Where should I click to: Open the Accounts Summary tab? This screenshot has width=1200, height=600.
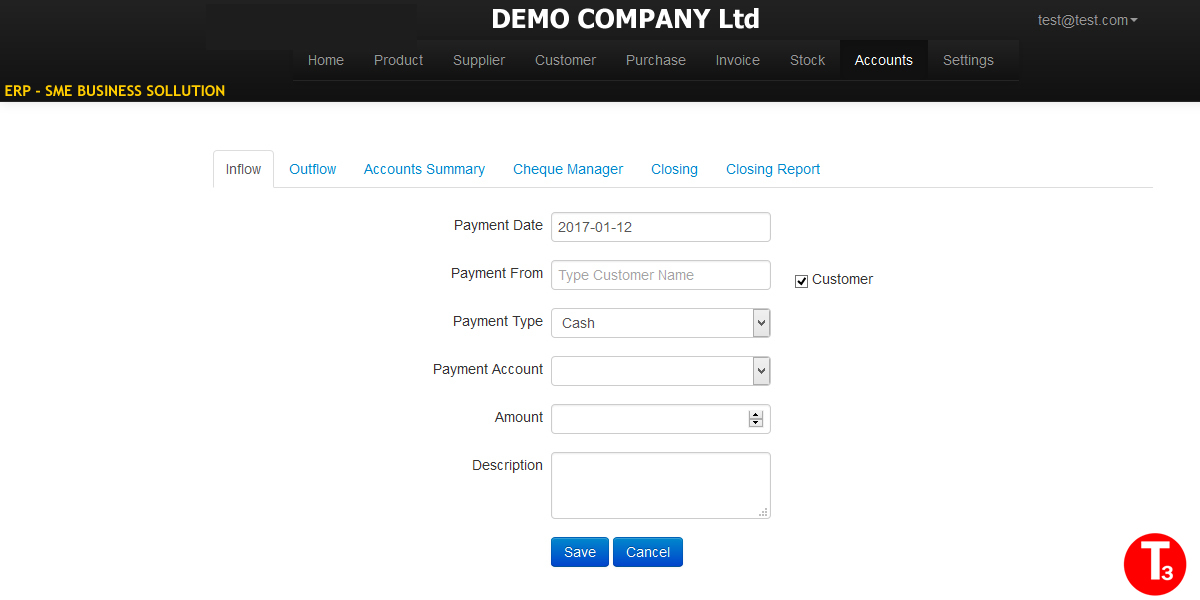(x=424, y=169)
